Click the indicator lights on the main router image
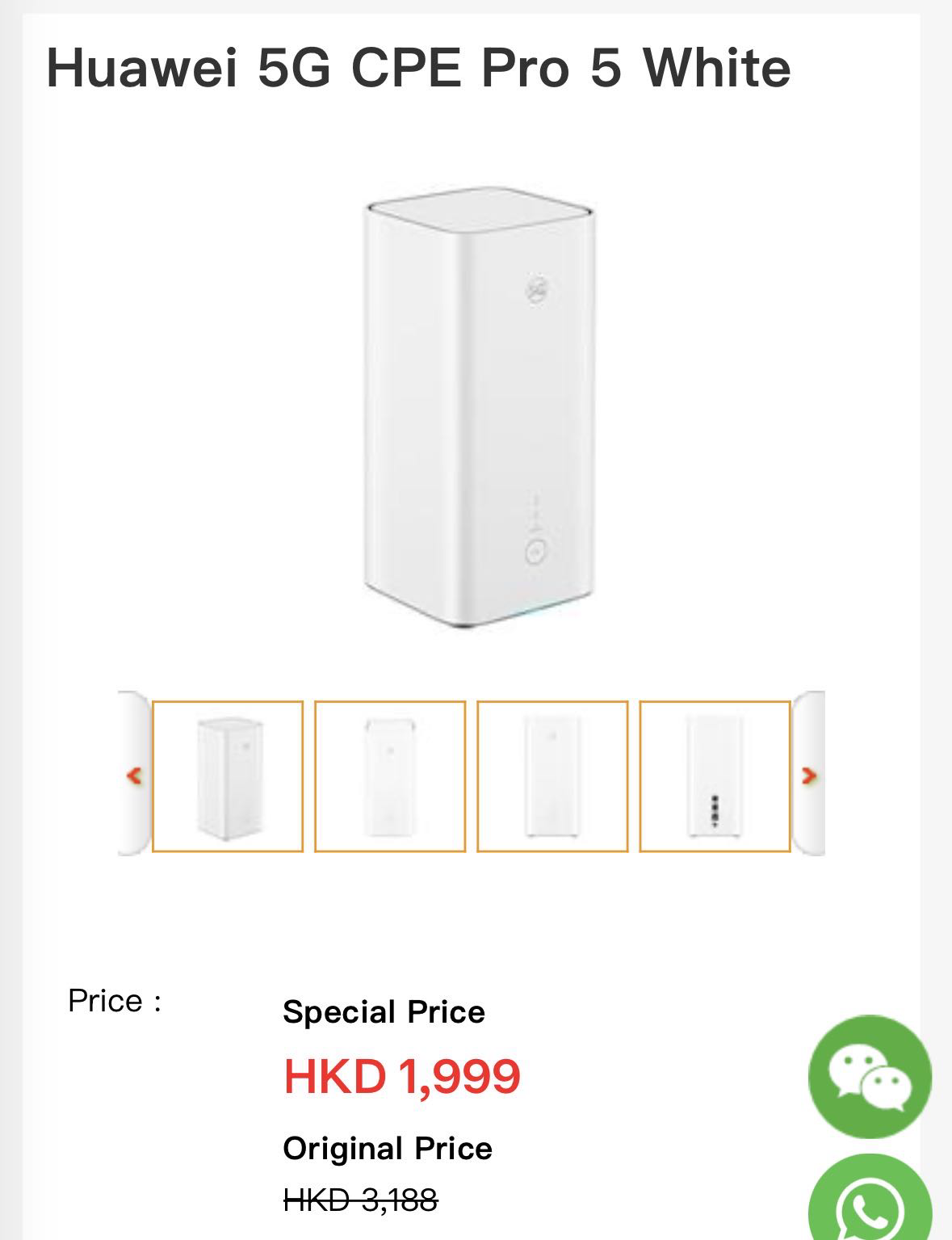Screen dimensions: 952x1240 534,511
